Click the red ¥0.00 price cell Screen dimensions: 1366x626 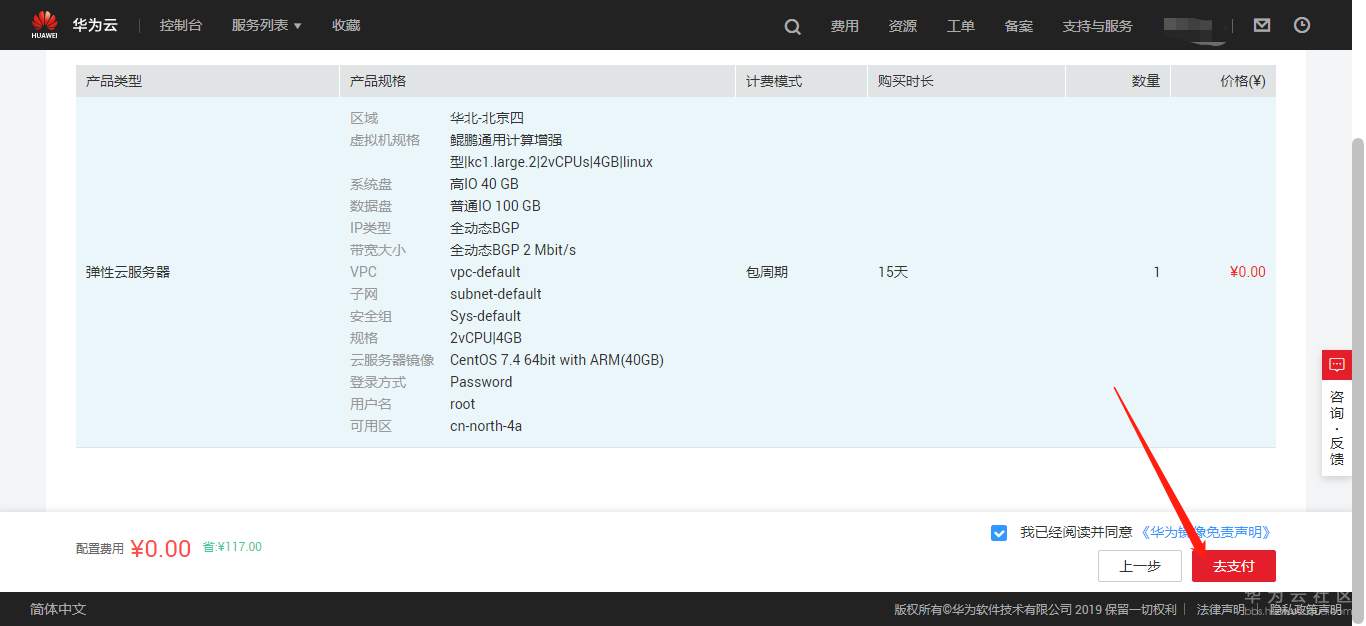(1247, 272)
